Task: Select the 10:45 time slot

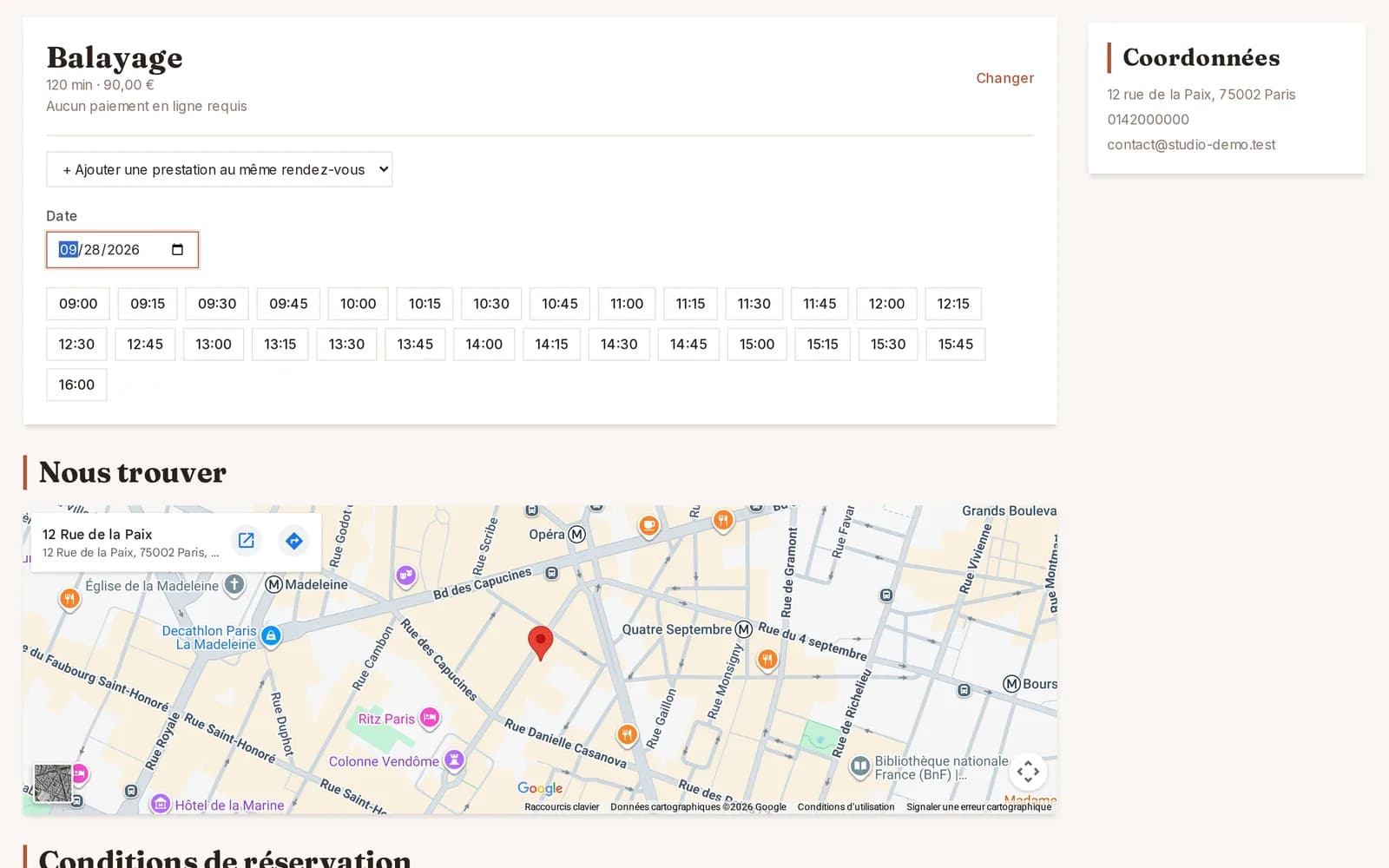Action: [560, 304]
